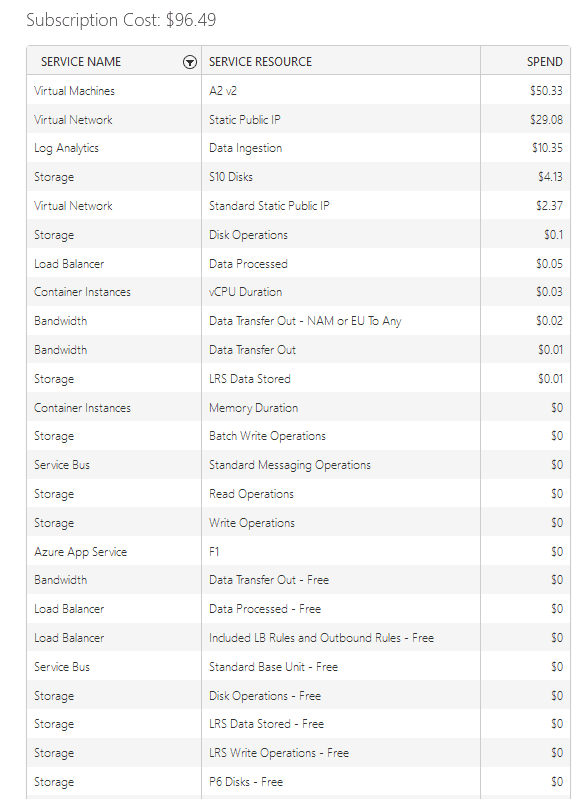
Task: Click the Azure App Service entry
Action: click(x=81, y=552)
